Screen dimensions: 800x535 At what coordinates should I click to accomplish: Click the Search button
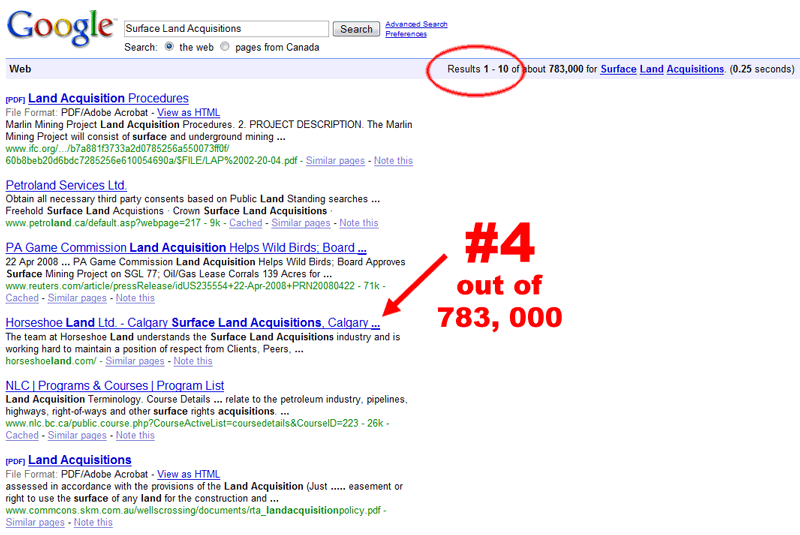pos(356,29)
